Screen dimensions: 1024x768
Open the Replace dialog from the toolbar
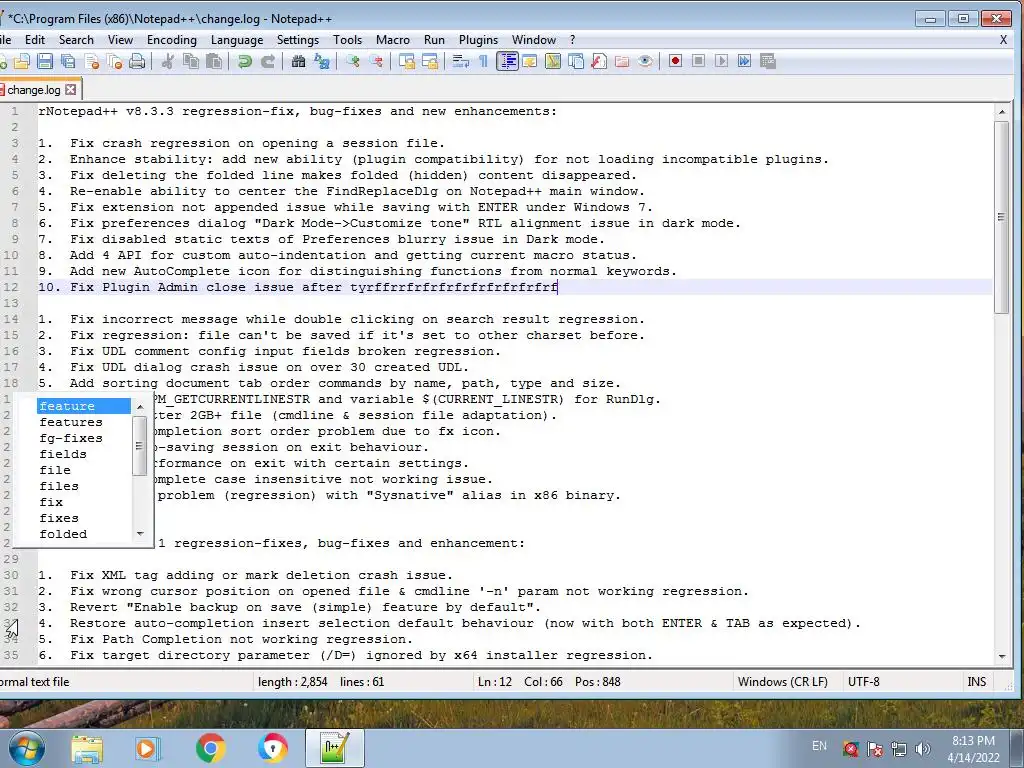[322, 61]
